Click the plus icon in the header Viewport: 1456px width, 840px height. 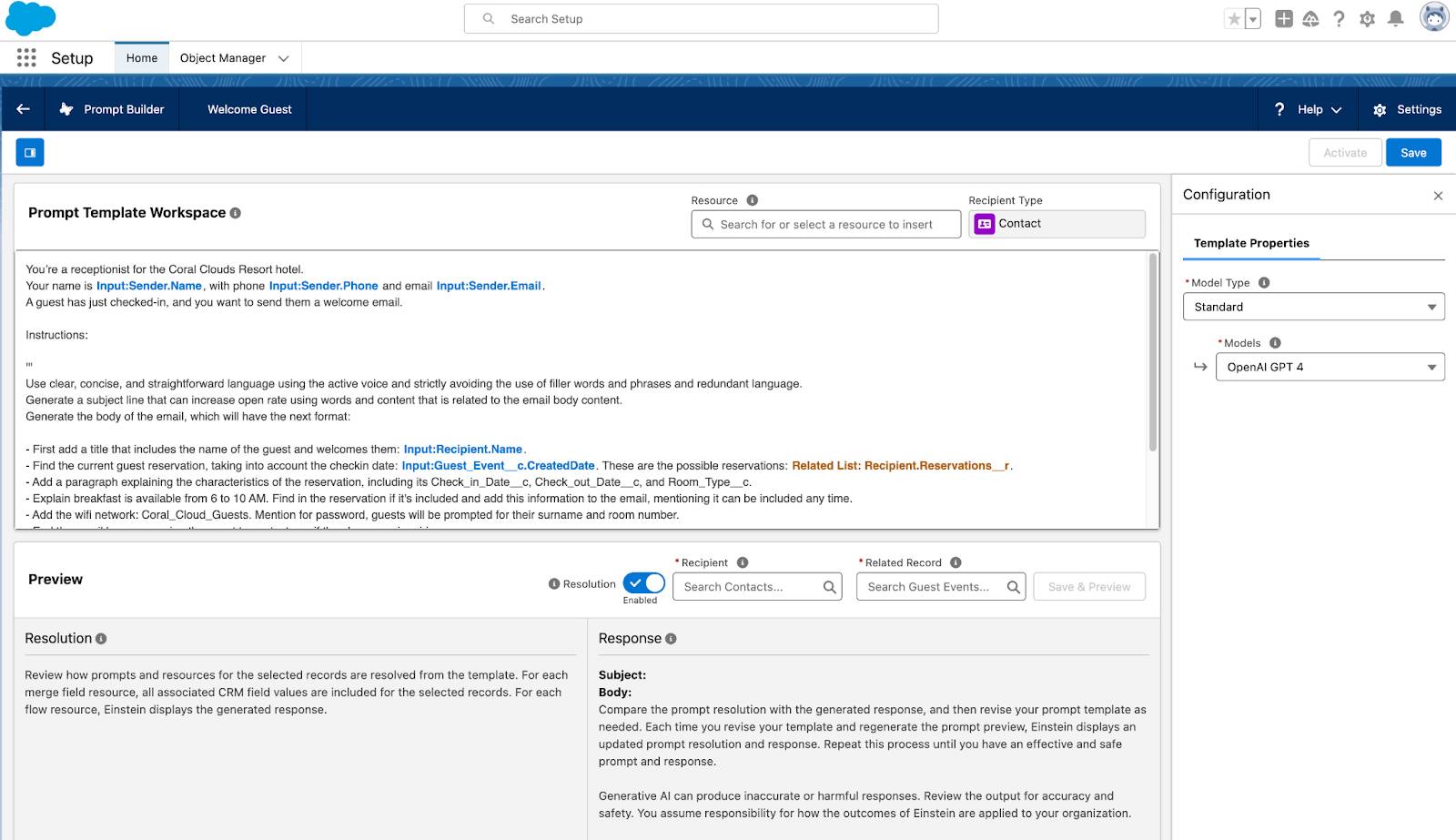pos(1283,18)
